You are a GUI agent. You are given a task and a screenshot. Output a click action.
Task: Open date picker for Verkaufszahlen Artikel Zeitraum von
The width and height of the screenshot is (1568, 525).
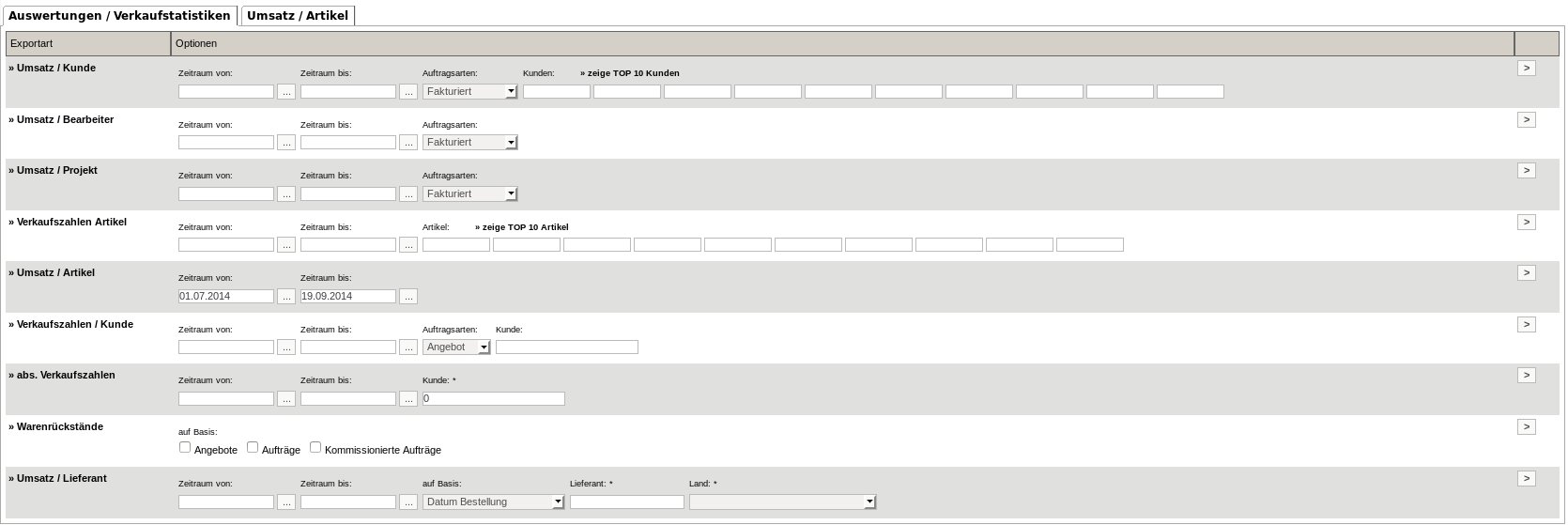point(286,245)
